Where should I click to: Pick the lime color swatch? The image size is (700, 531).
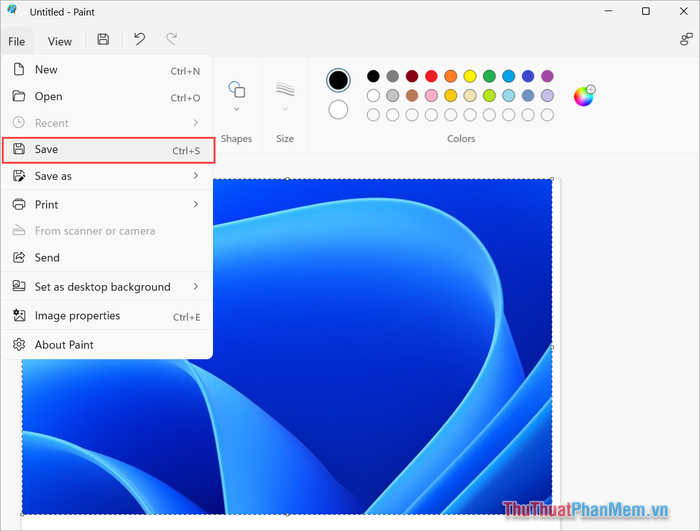point(489,96)
